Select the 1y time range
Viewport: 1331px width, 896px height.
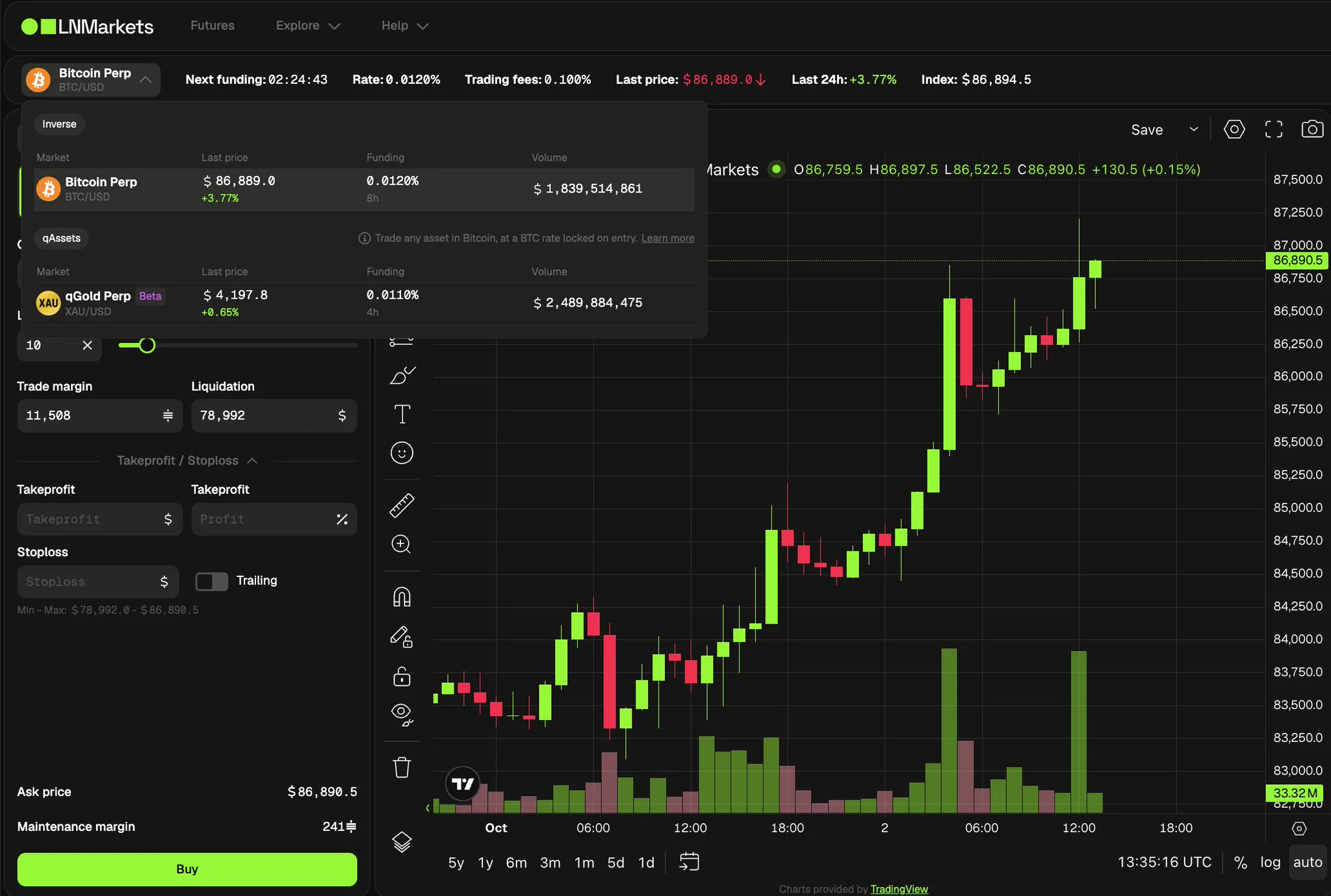pos(485,862)
